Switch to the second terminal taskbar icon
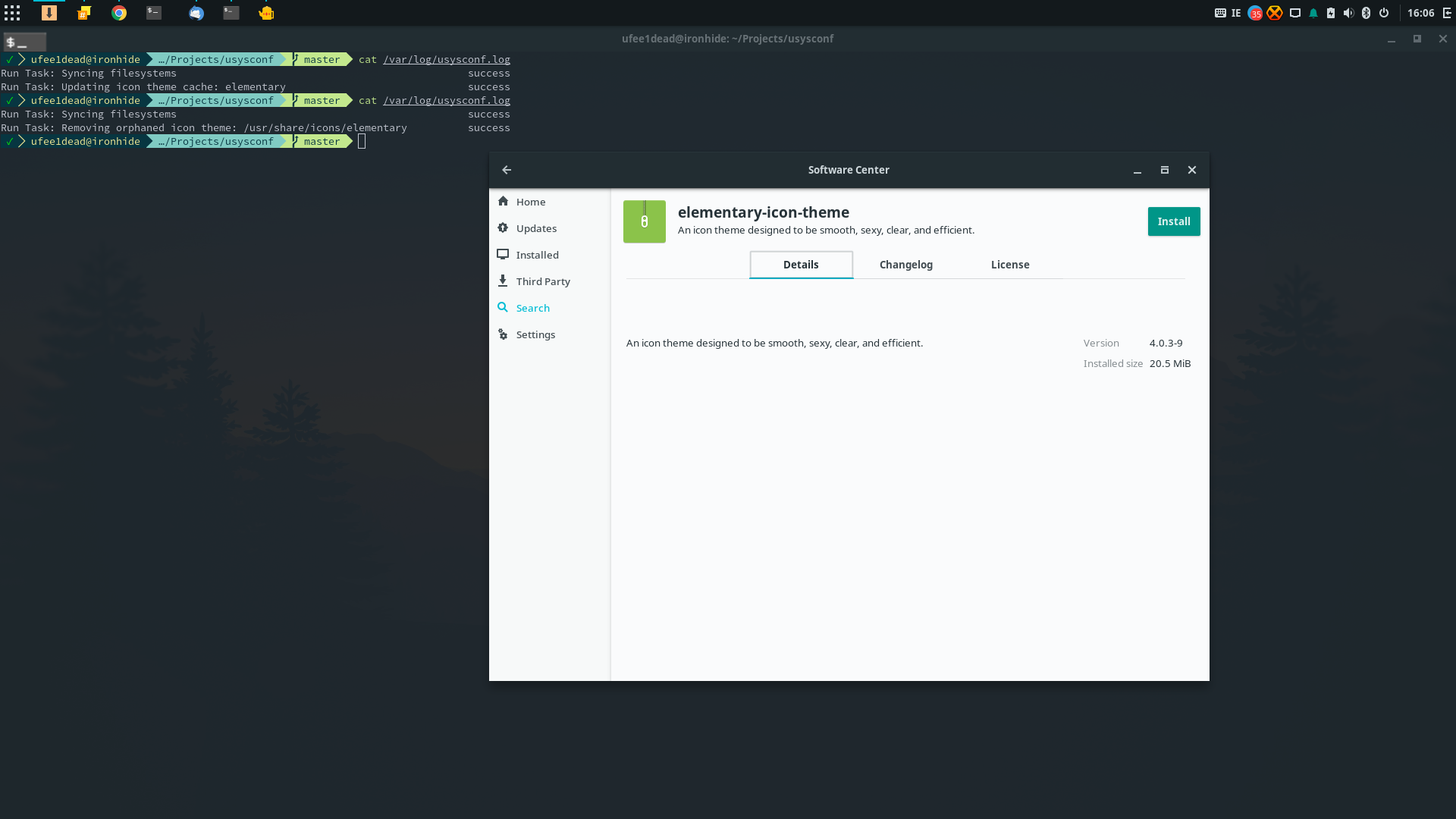Screen dimensions: 1456x819 pyautogui.click(x=231, y=13)
